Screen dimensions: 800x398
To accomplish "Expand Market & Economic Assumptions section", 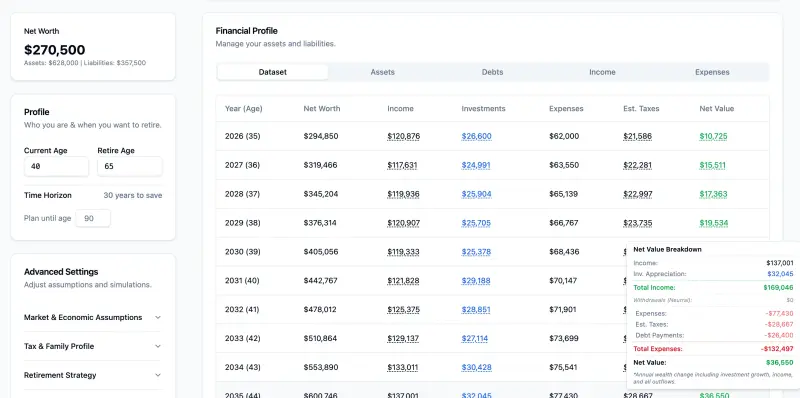I will tap(92, 317).
